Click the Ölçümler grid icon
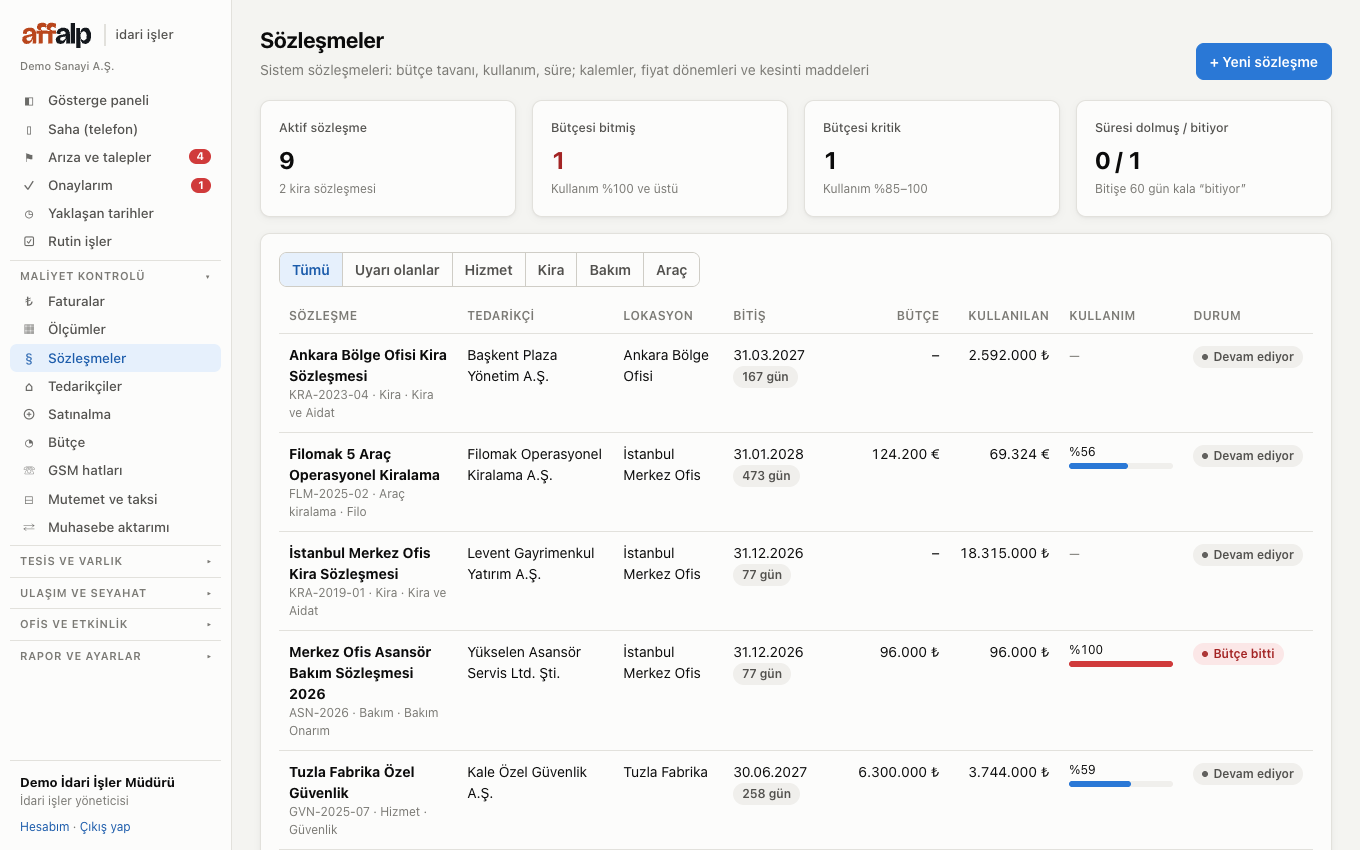Viewport: 1360px width, 850px height. [29, 329]
